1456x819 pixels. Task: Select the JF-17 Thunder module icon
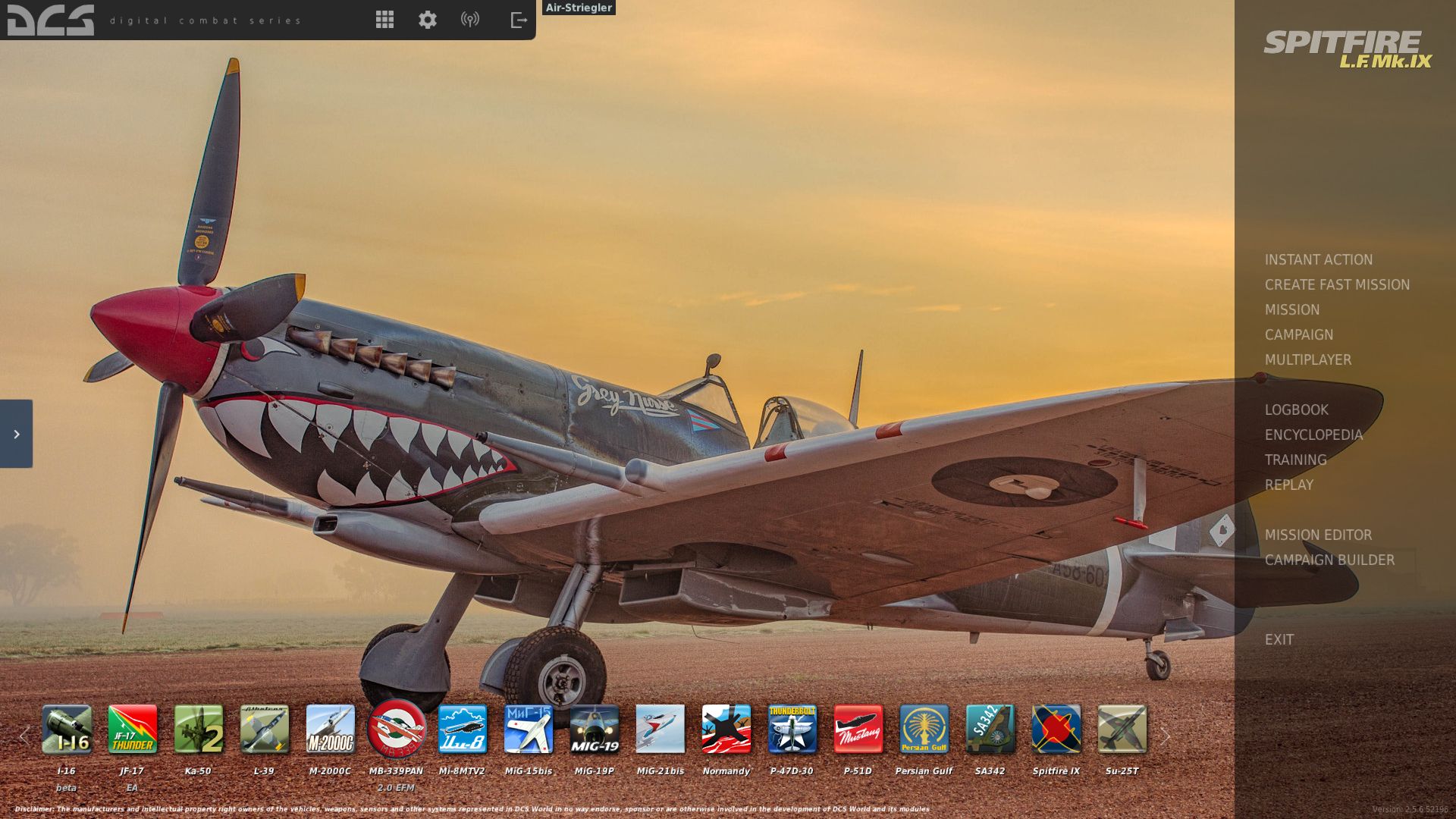133,729
